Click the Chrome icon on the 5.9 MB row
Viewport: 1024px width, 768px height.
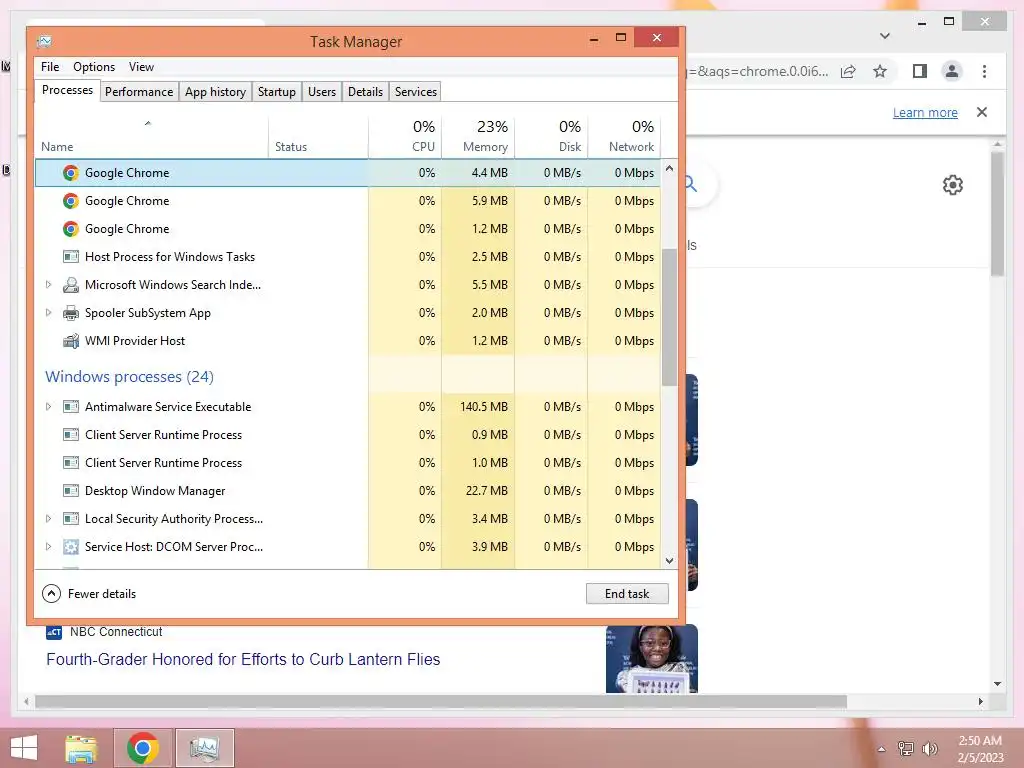71,201
